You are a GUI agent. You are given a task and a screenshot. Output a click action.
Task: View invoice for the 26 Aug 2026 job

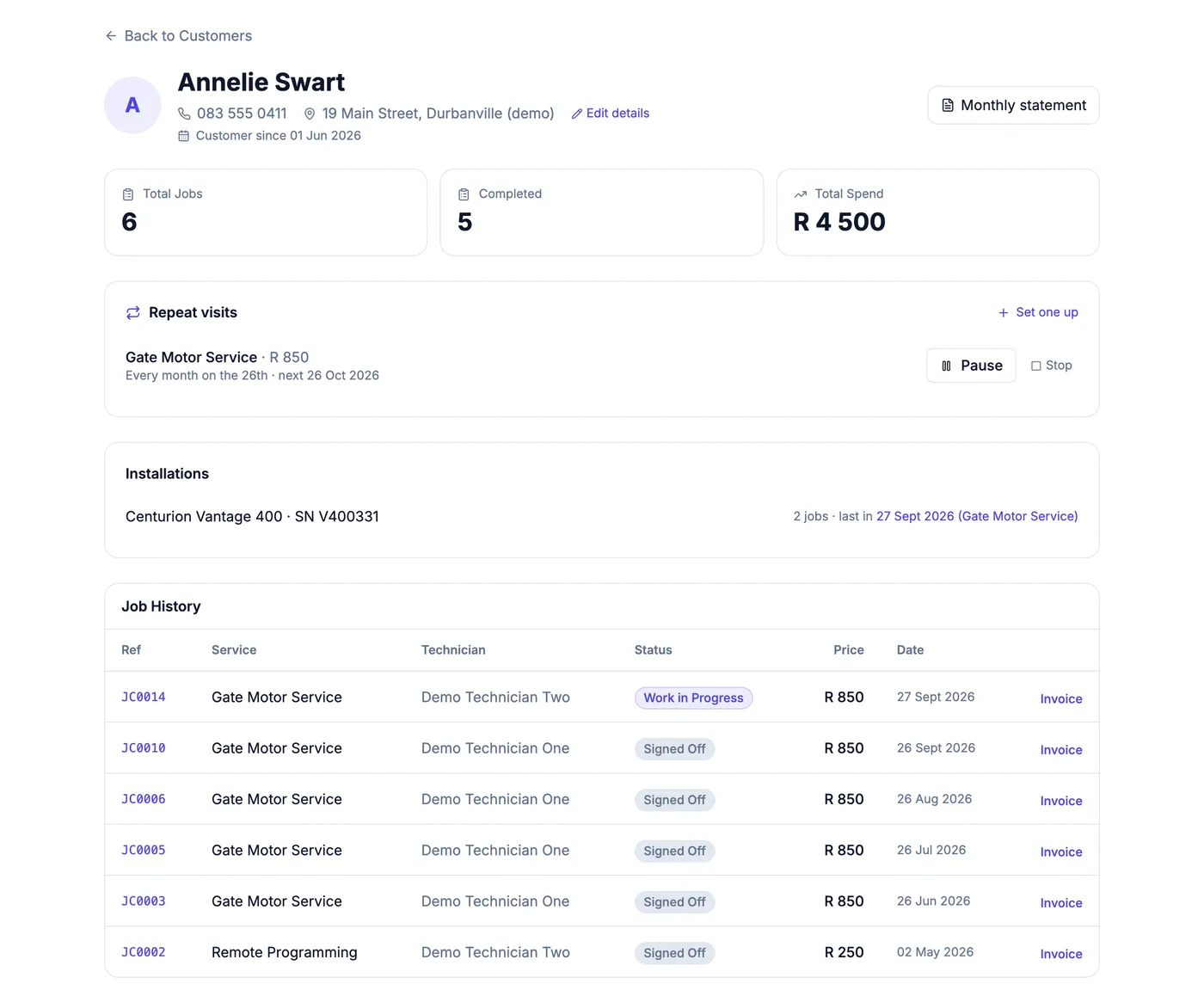1061,801
